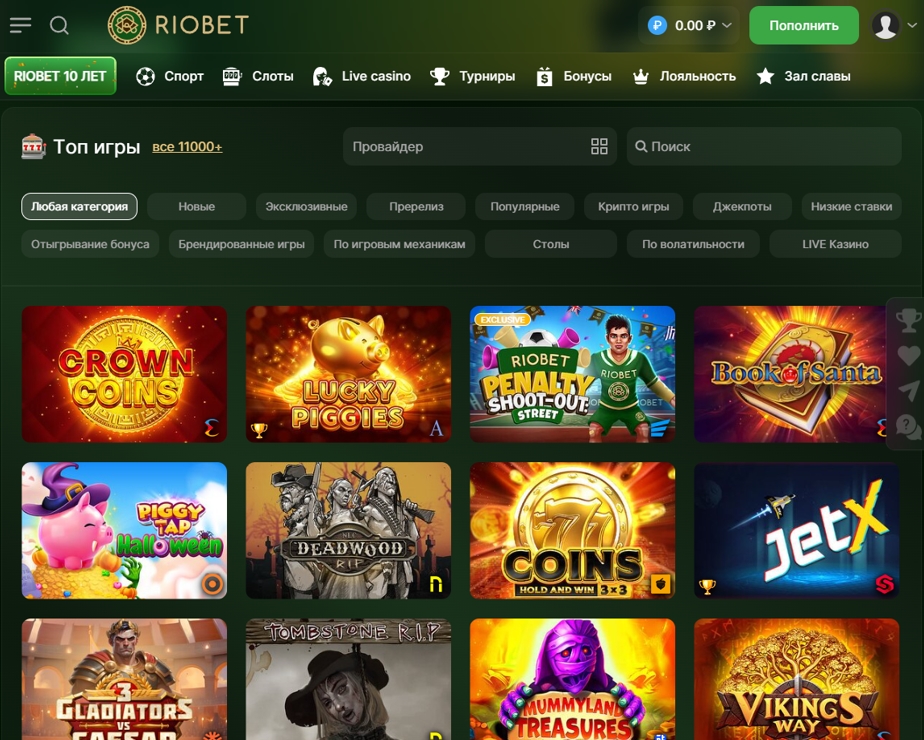Click the provider grid view icon
The image size is (924, 740).
[x=599, y=147]
